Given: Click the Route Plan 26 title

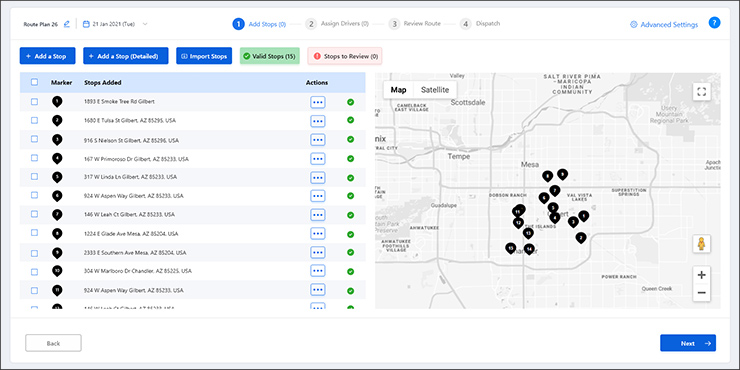Looking at the screenshot, I should [41, 24].
